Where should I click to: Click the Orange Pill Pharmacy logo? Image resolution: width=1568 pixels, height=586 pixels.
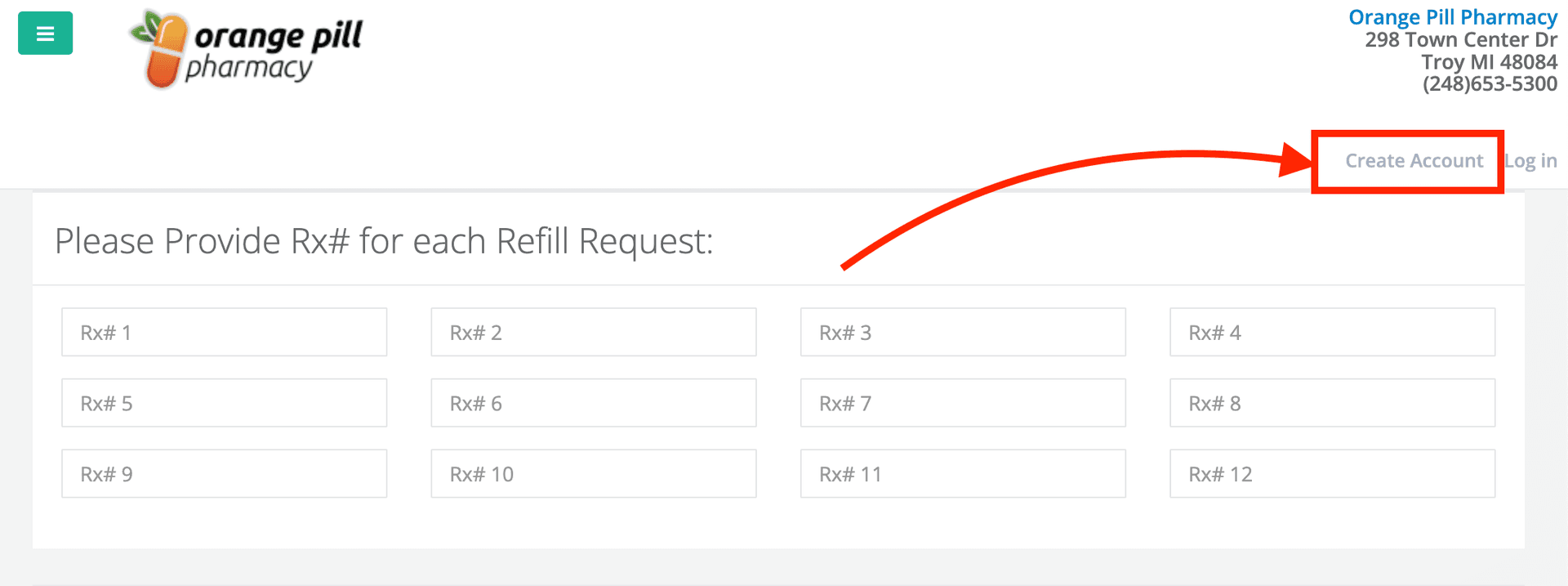point(245,47)
